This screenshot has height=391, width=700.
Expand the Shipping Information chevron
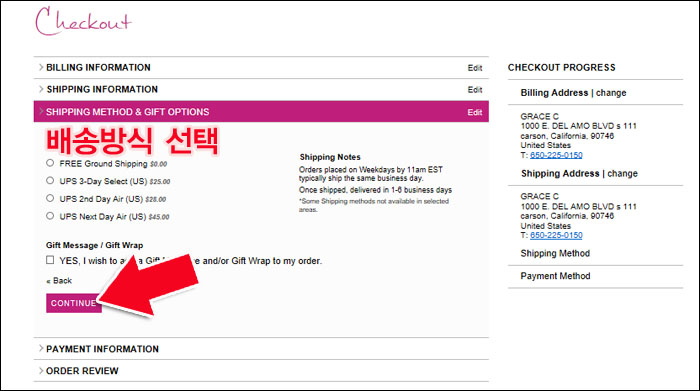(x=41, y=89)
